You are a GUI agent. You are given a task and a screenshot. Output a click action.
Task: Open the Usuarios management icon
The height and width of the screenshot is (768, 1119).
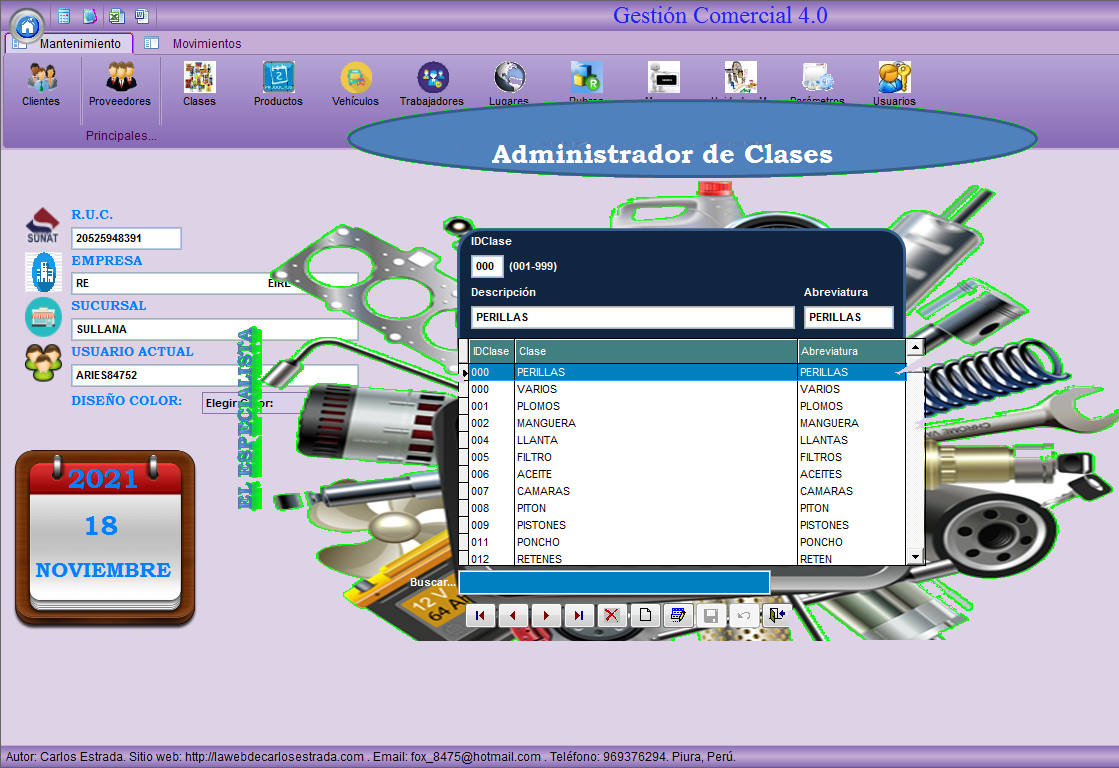tap(894, 83)
